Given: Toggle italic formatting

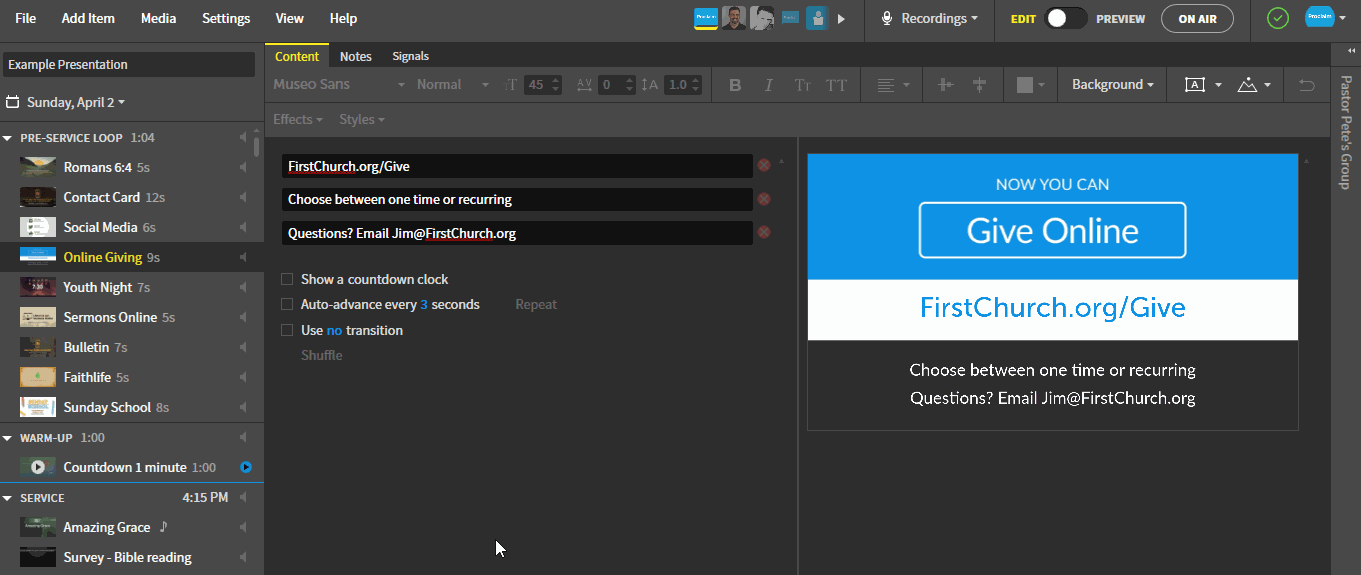Looking at the screenshot, I should coord(768,85).
